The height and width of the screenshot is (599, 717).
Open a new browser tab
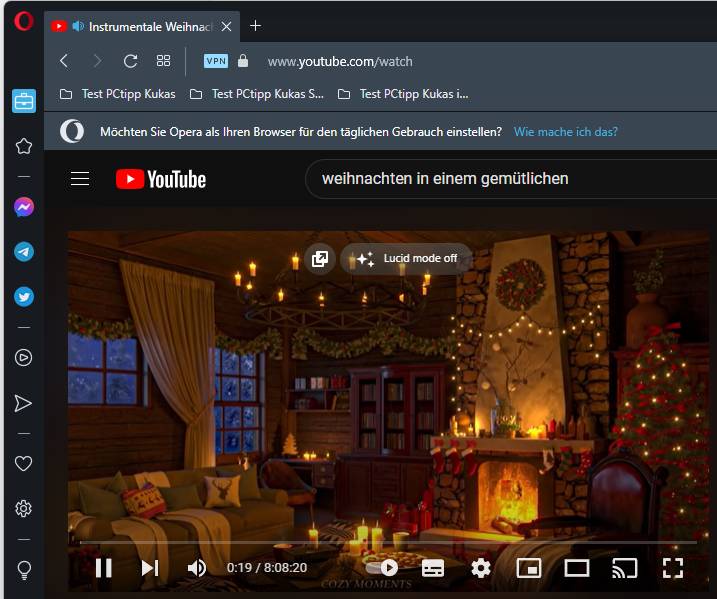pyautogui.click(x=255, y=26)
